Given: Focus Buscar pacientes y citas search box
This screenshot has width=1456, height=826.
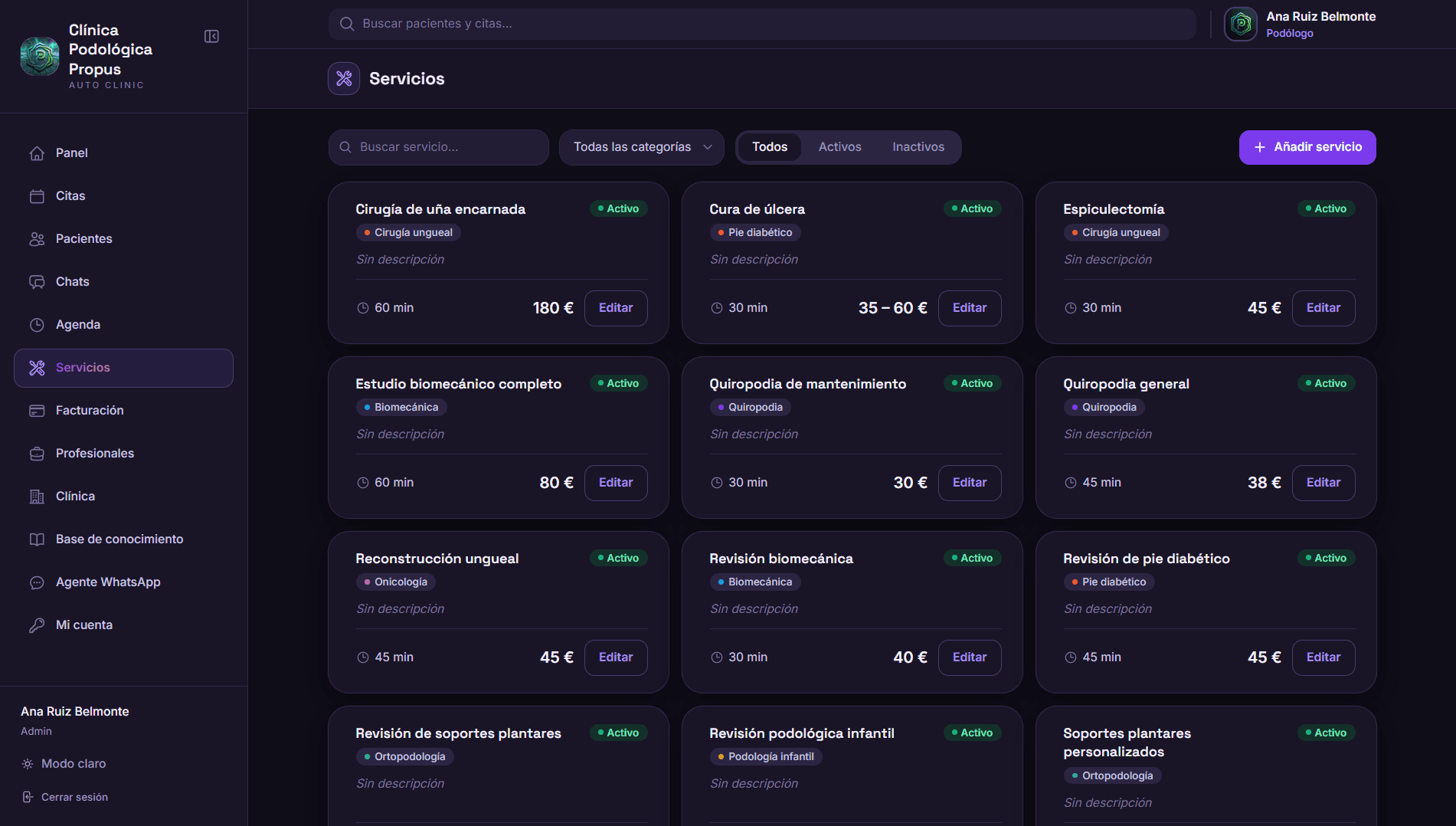Looking at the screenshot, I should click(762, 24).
